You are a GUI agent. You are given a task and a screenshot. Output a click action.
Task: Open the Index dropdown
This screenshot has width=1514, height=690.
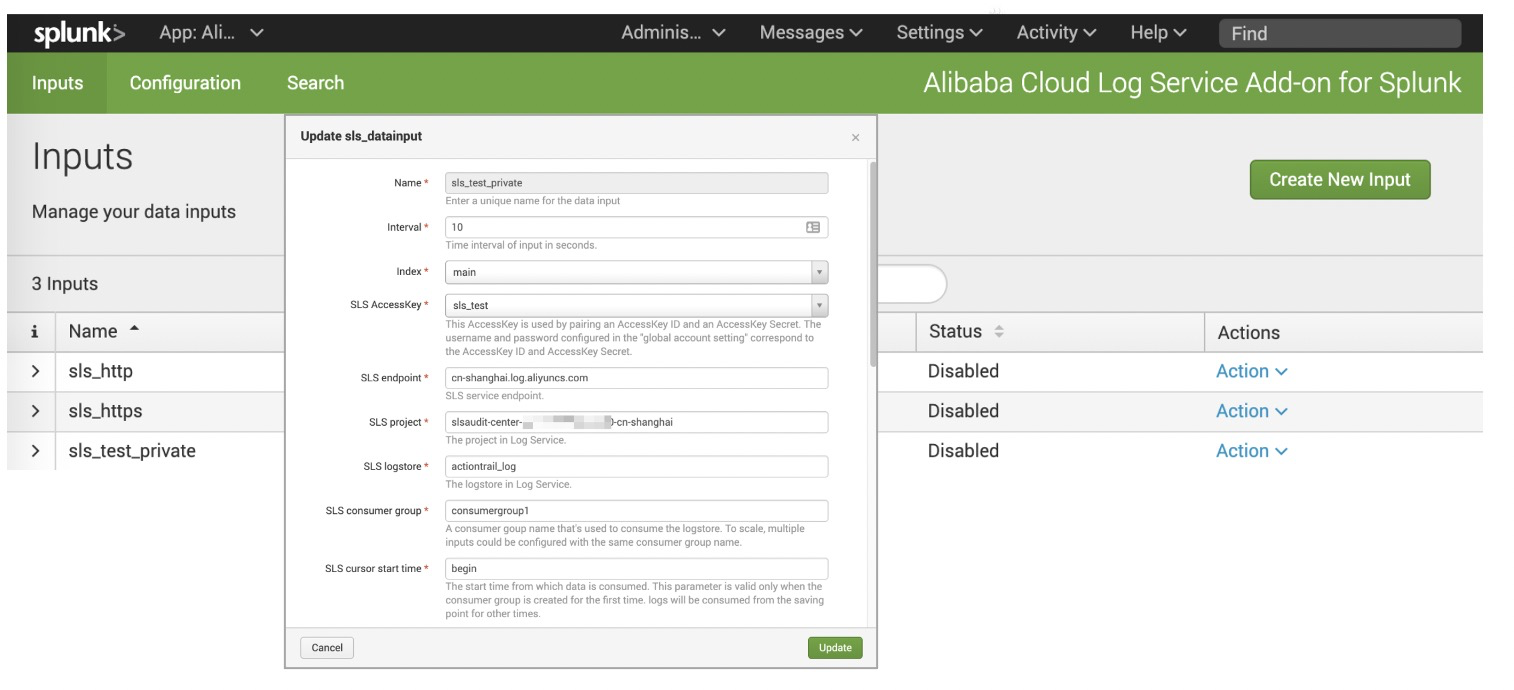(636, 272)
